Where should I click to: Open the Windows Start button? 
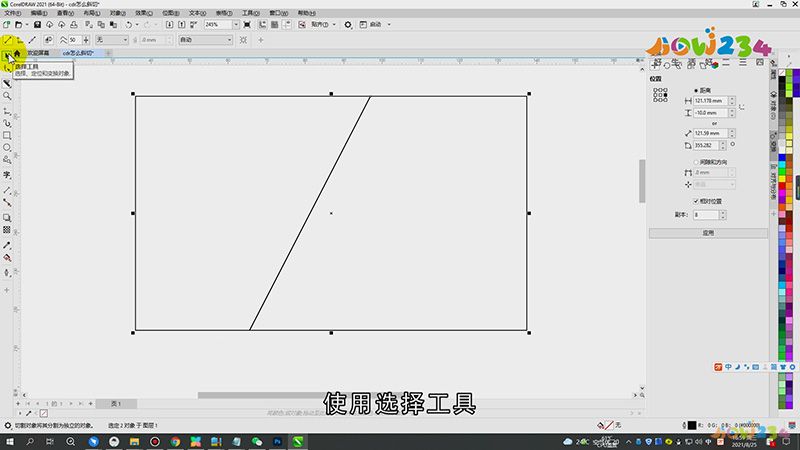(x=10, y=442)
